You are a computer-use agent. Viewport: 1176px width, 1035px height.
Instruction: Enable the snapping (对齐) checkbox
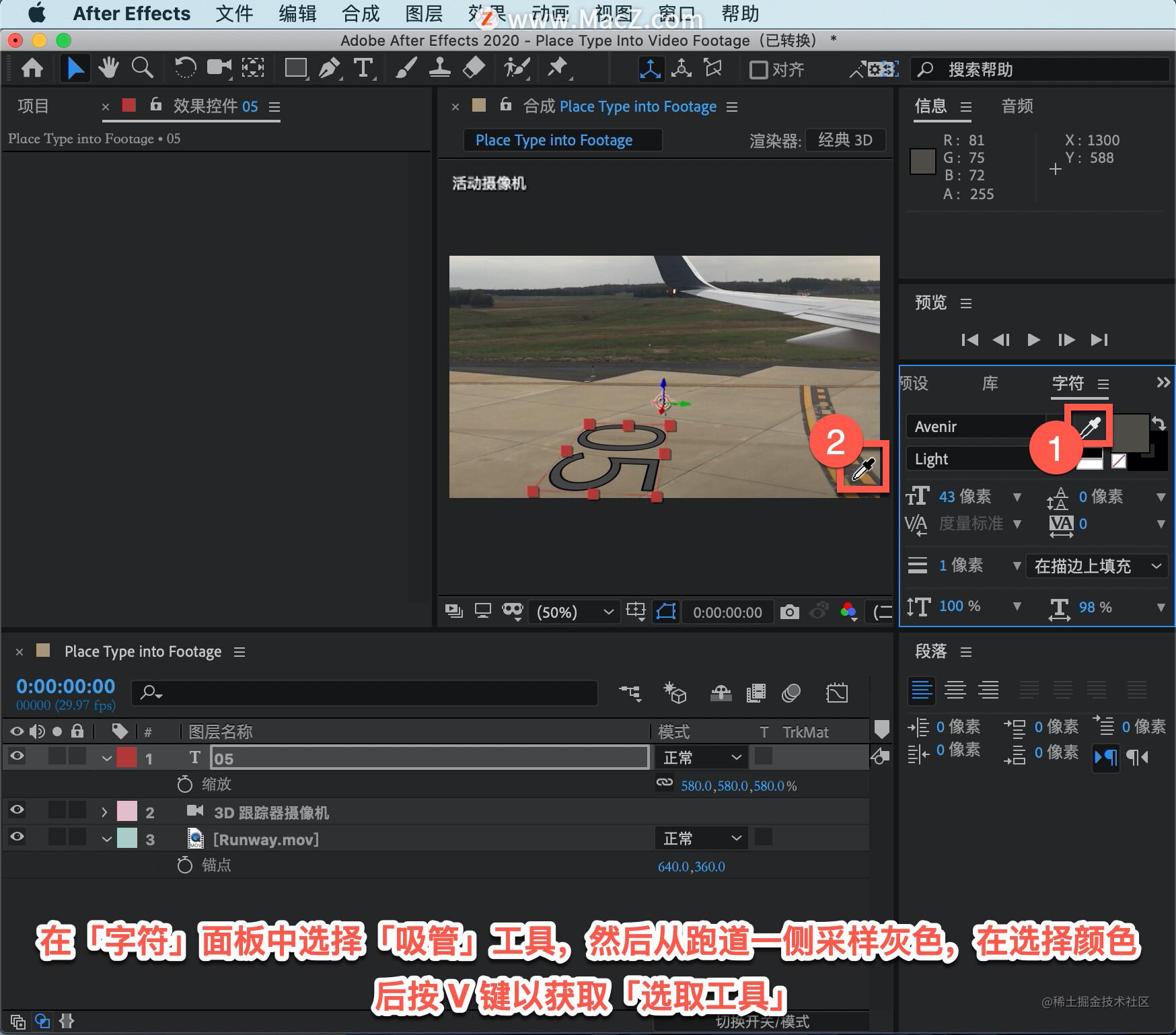click(758, 69)
